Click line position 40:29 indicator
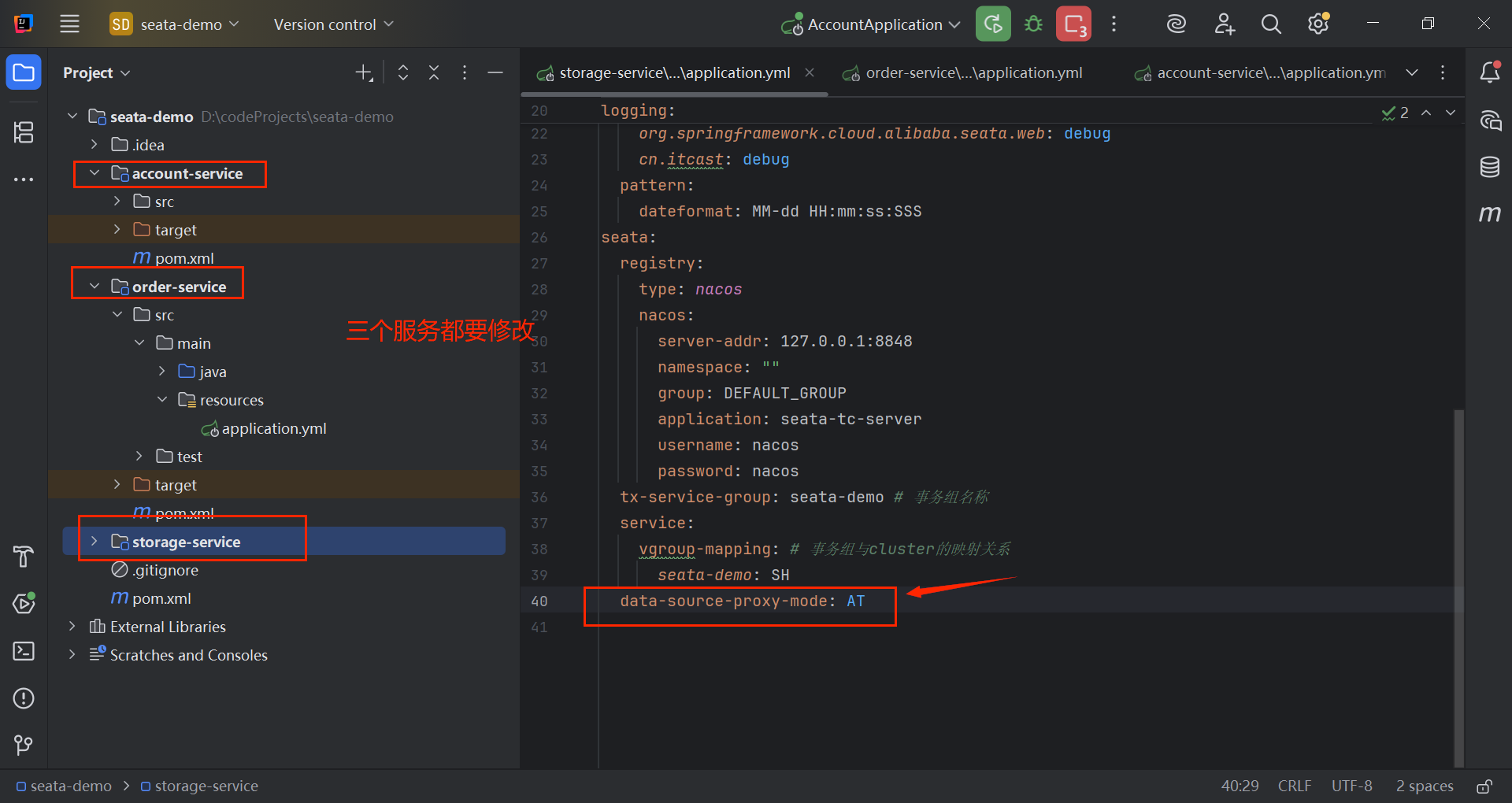This screenshot has width=1512, height=803. (x=1240, y=786)
